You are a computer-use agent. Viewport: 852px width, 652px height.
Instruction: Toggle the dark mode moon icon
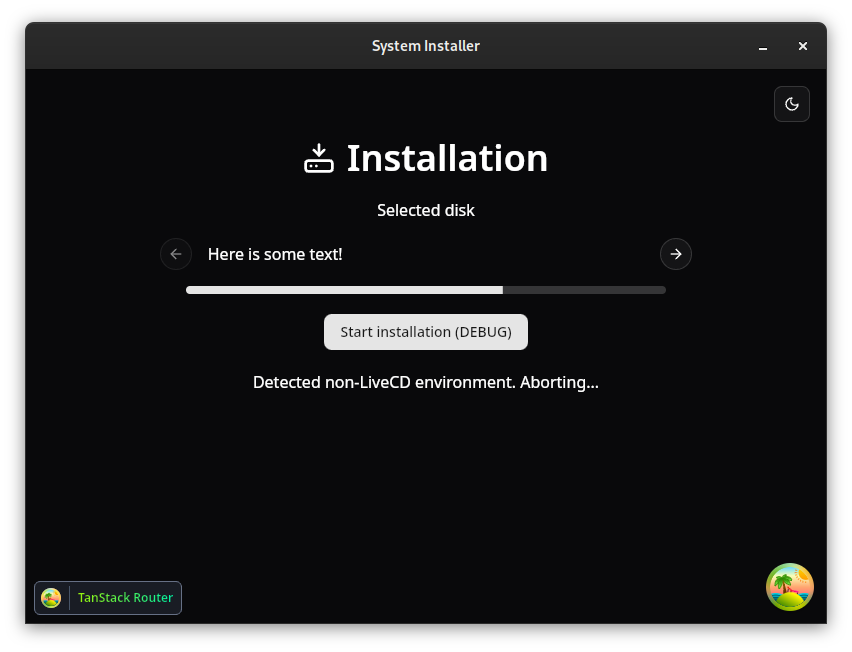(x=791, y=104)
